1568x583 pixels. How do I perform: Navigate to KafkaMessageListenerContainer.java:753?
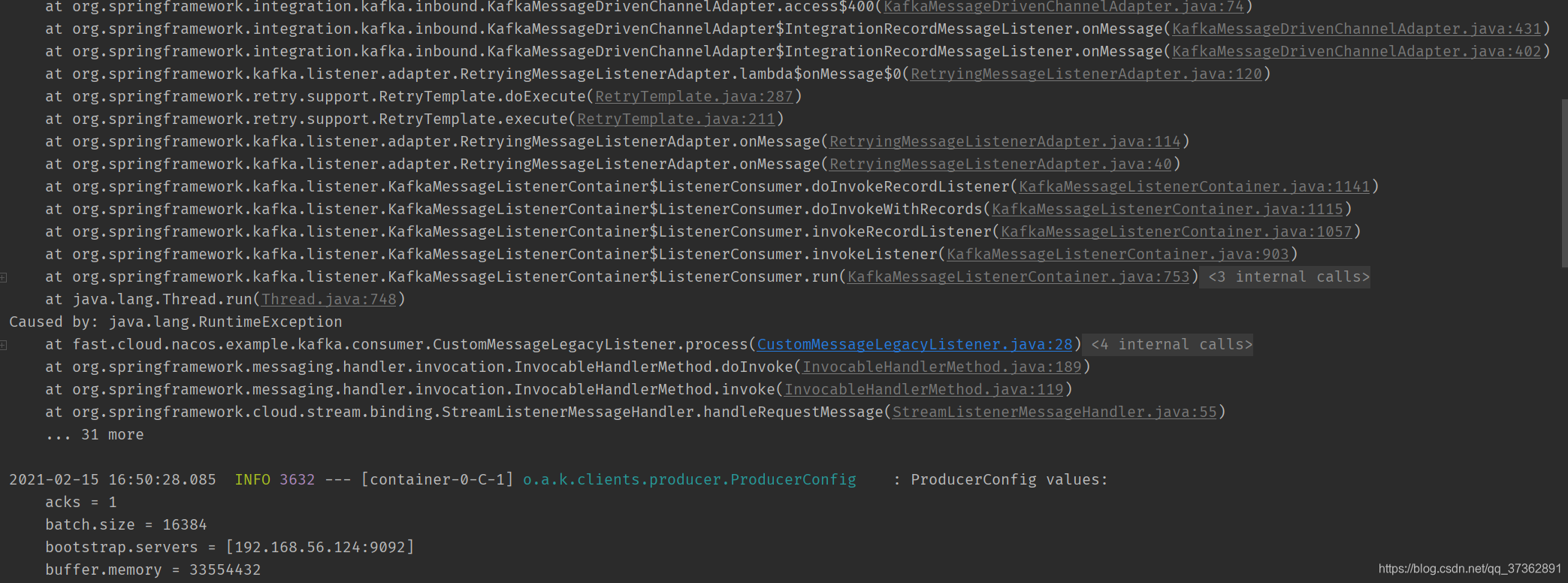click(1019, 277)
